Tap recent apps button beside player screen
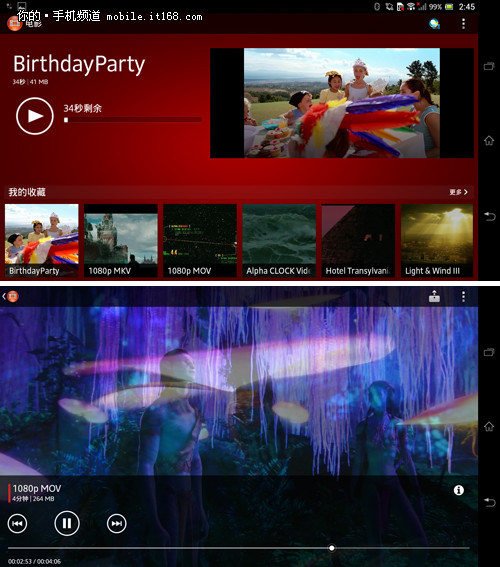 [x=489, y=352]
